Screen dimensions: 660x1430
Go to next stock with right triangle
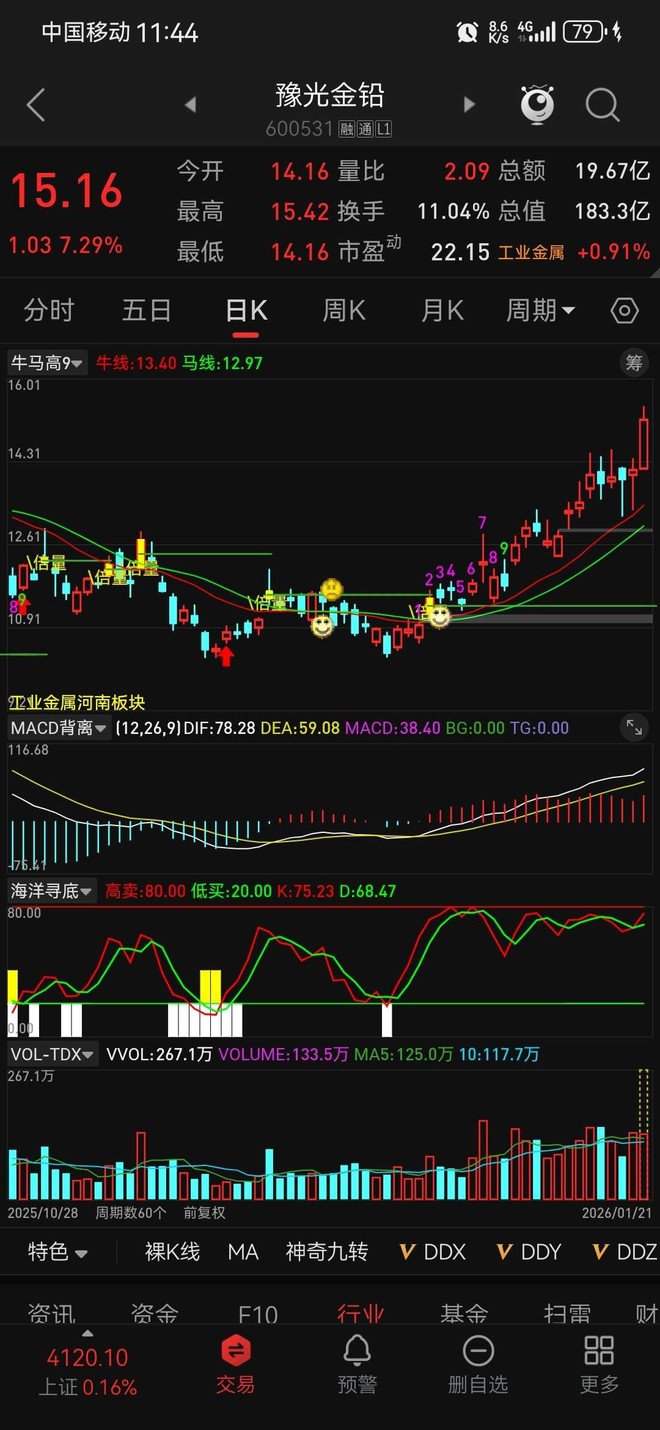click(469, 104)
